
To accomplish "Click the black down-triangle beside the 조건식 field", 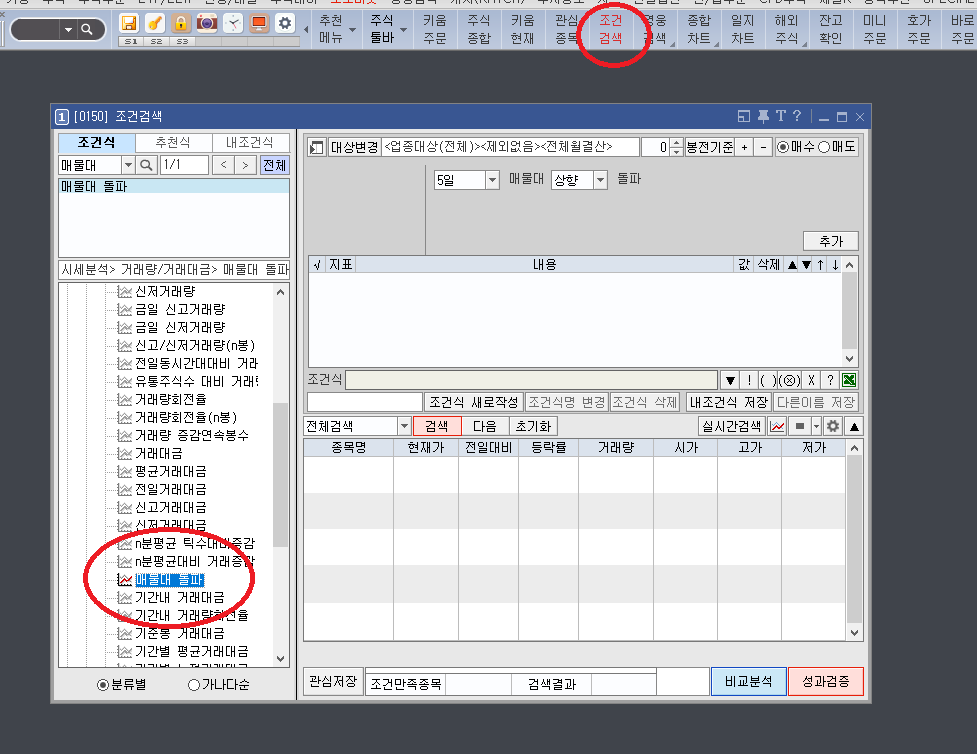I will click(730, 380).
